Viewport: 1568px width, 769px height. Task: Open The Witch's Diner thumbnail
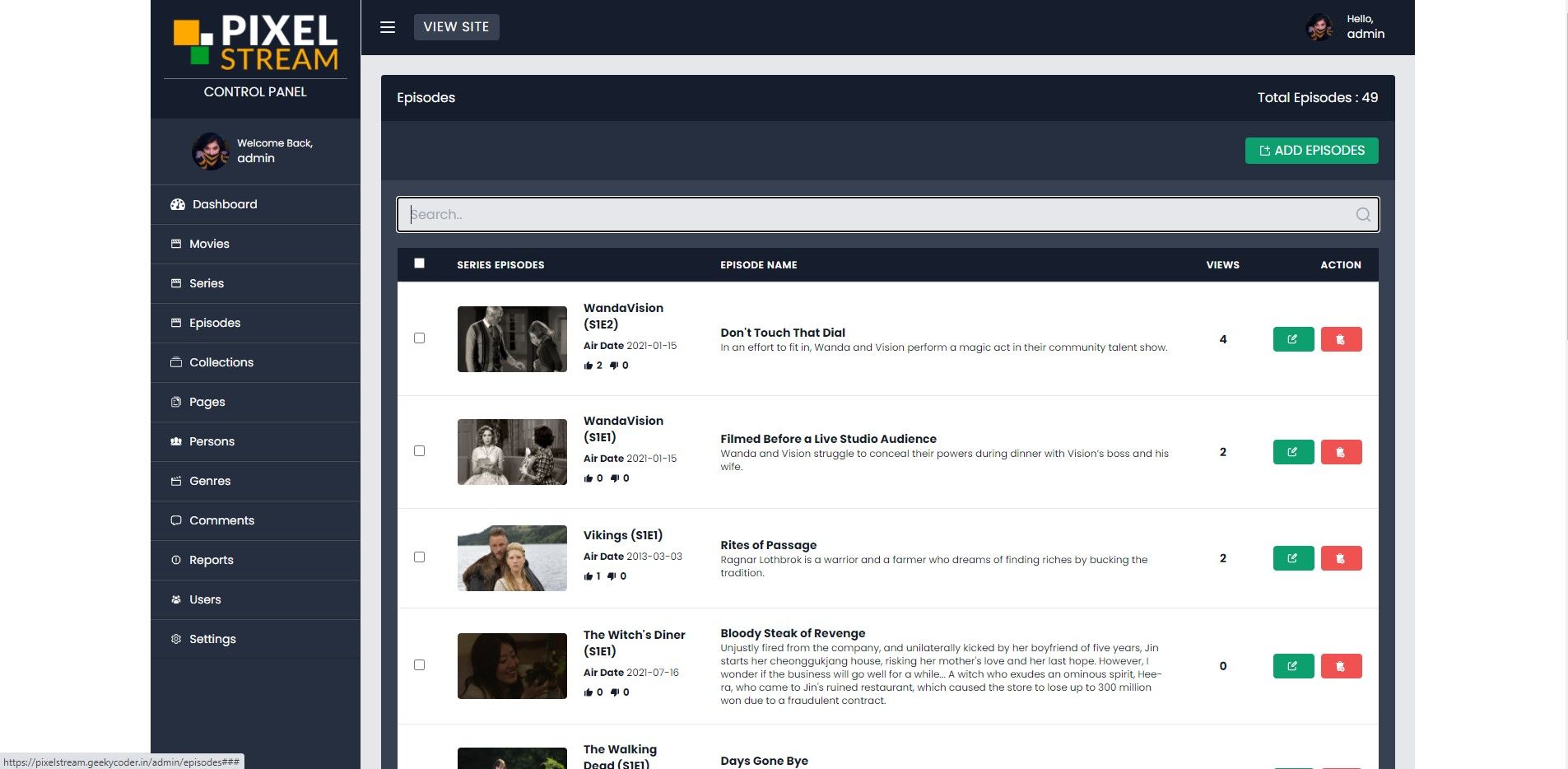pyautogui.click(x=512, y=666)
